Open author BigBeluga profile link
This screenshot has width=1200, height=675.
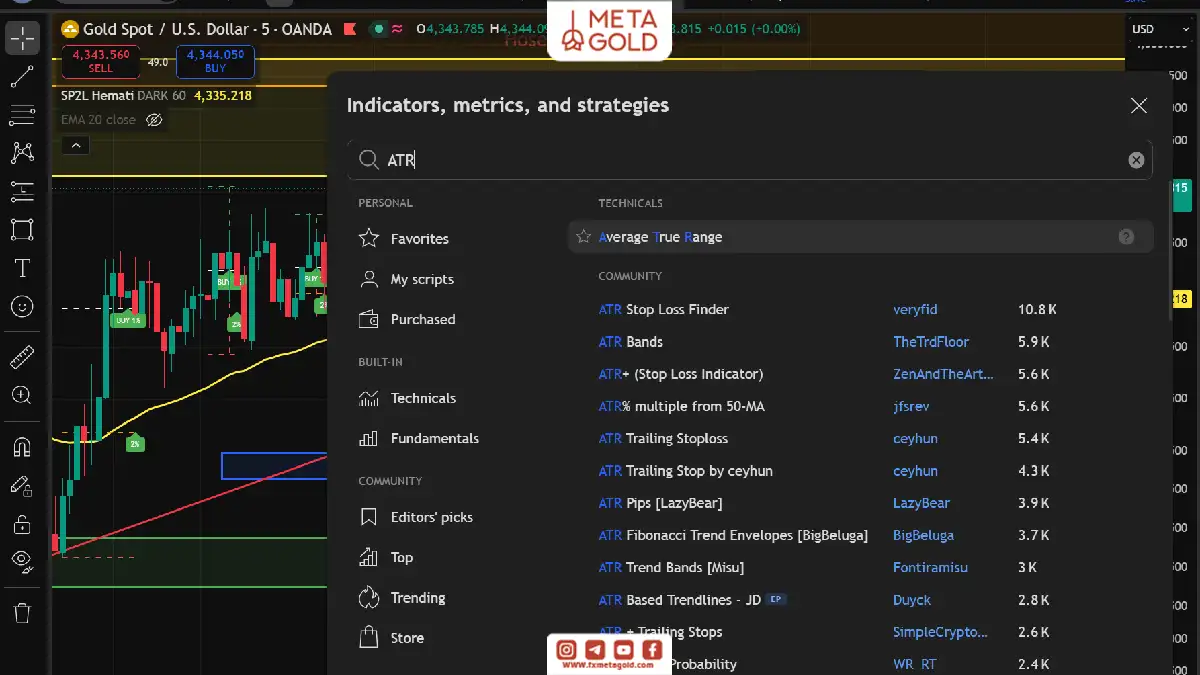[x=923, y=535]
